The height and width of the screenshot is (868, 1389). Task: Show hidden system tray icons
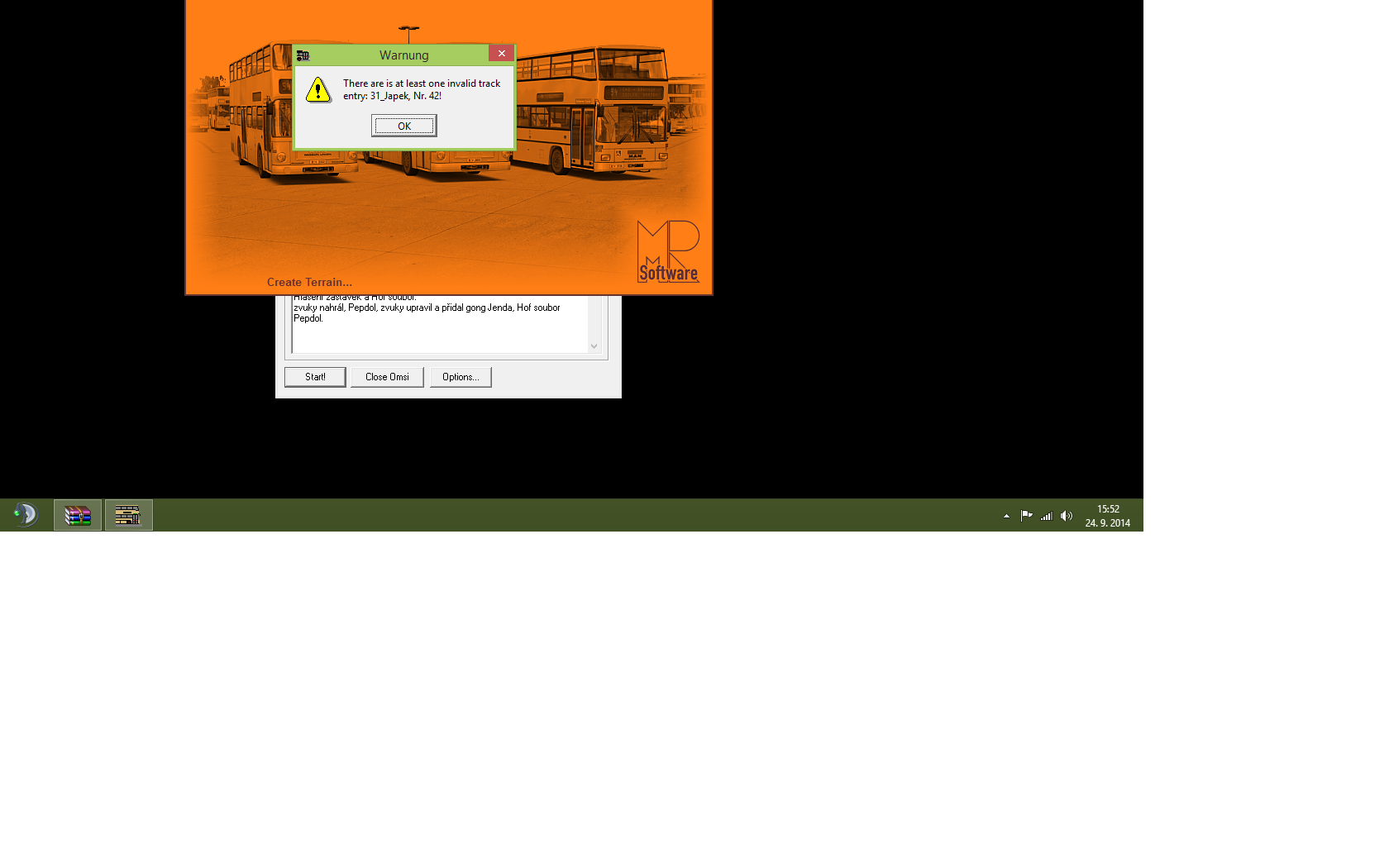pos(1006,516)
